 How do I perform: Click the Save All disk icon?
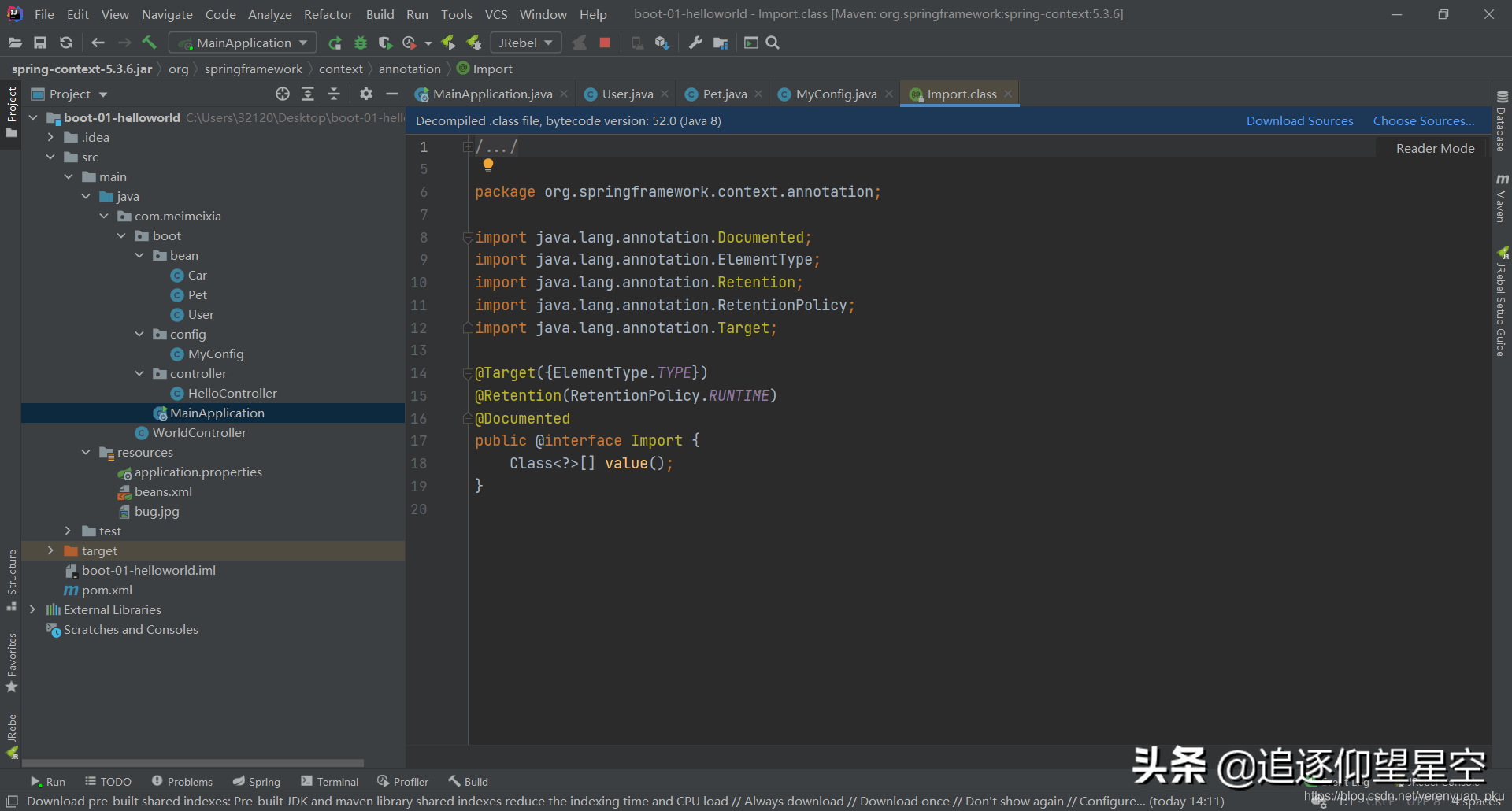(40, 43)
